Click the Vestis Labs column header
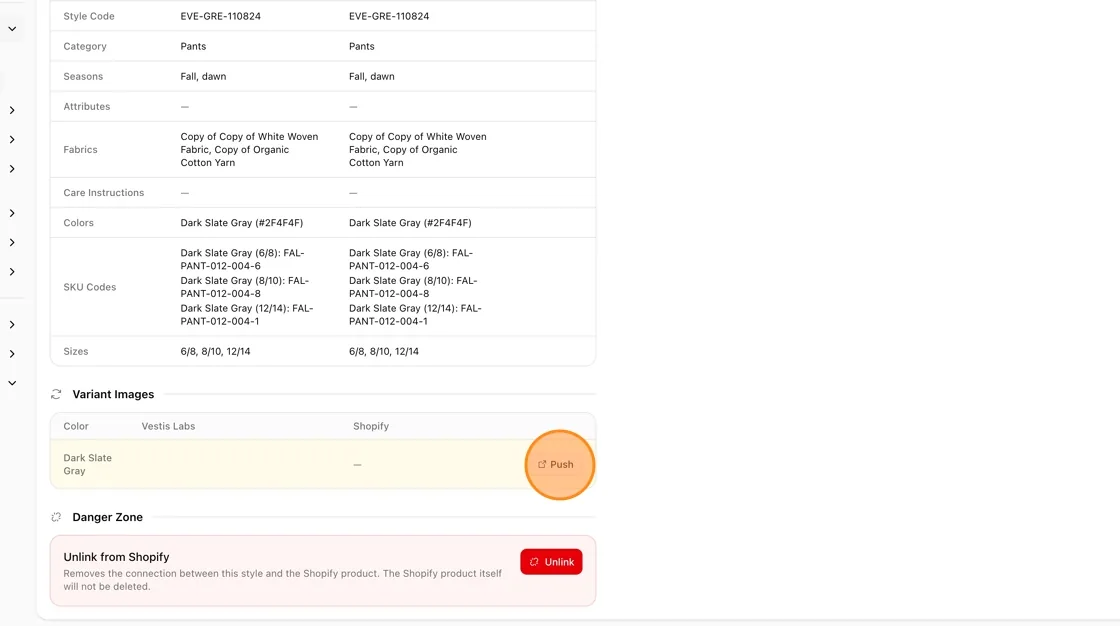The image size is (1120, 626). point(168,426)
